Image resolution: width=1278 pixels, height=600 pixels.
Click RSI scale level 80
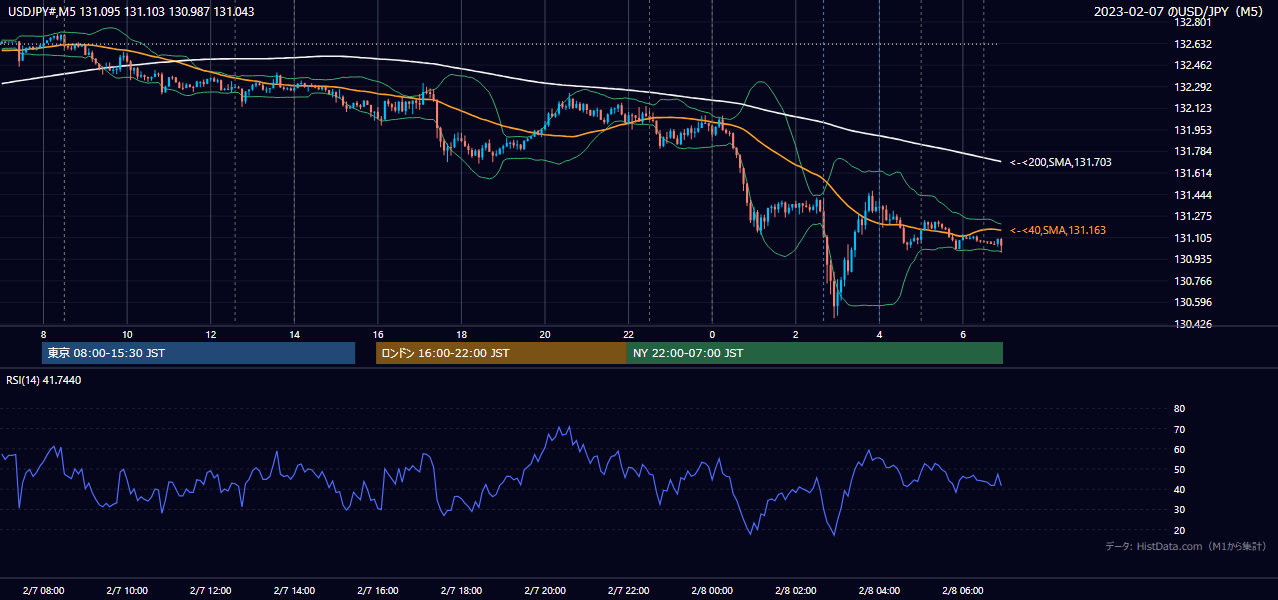(1180, 409)
